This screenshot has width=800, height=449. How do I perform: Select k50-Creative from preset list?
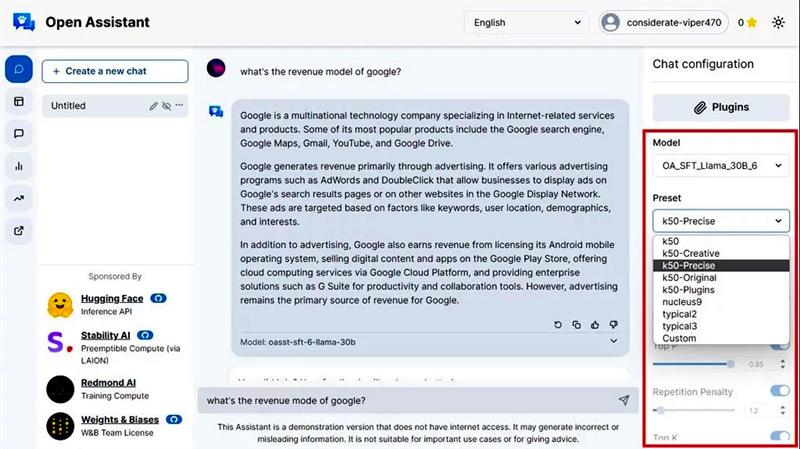coord(691,254)
